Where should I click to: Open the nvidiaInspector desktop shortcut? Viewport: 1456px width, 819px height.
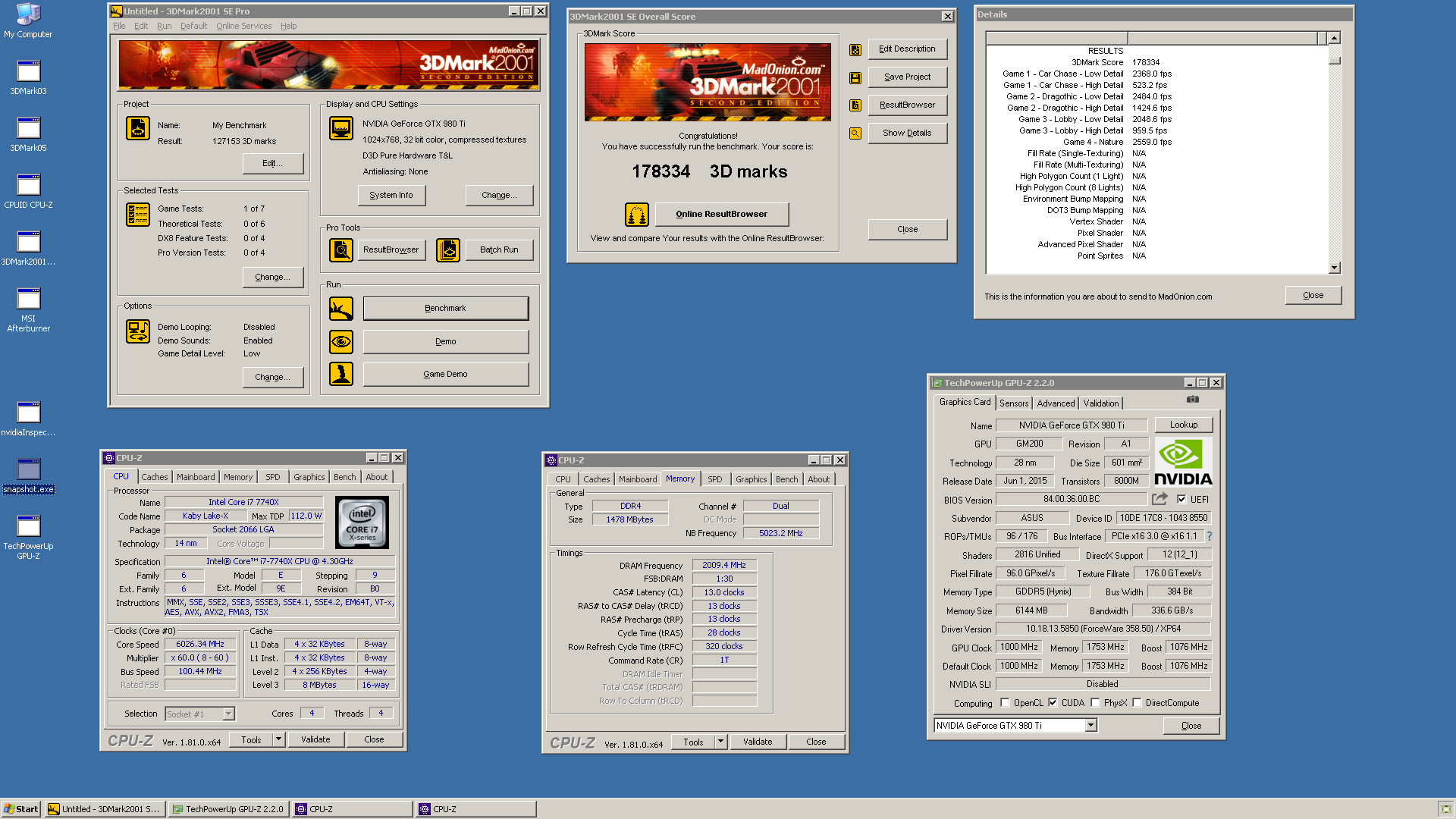[x=28, y=419]
